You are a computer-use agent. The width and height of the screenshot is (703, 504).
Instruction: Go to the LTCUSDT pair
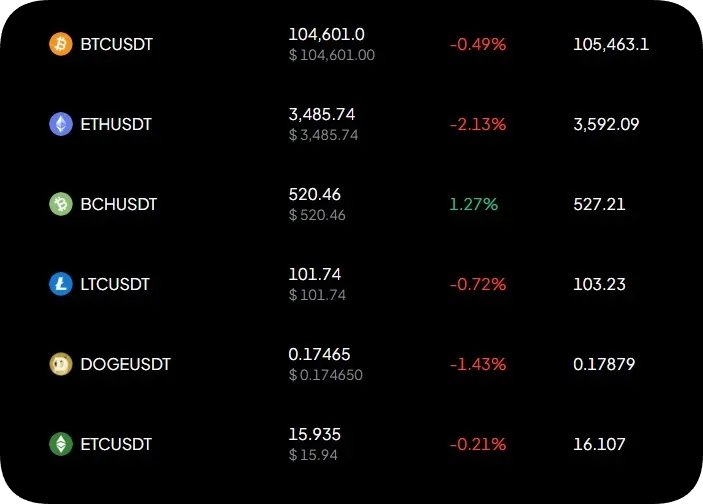[115, 284]
